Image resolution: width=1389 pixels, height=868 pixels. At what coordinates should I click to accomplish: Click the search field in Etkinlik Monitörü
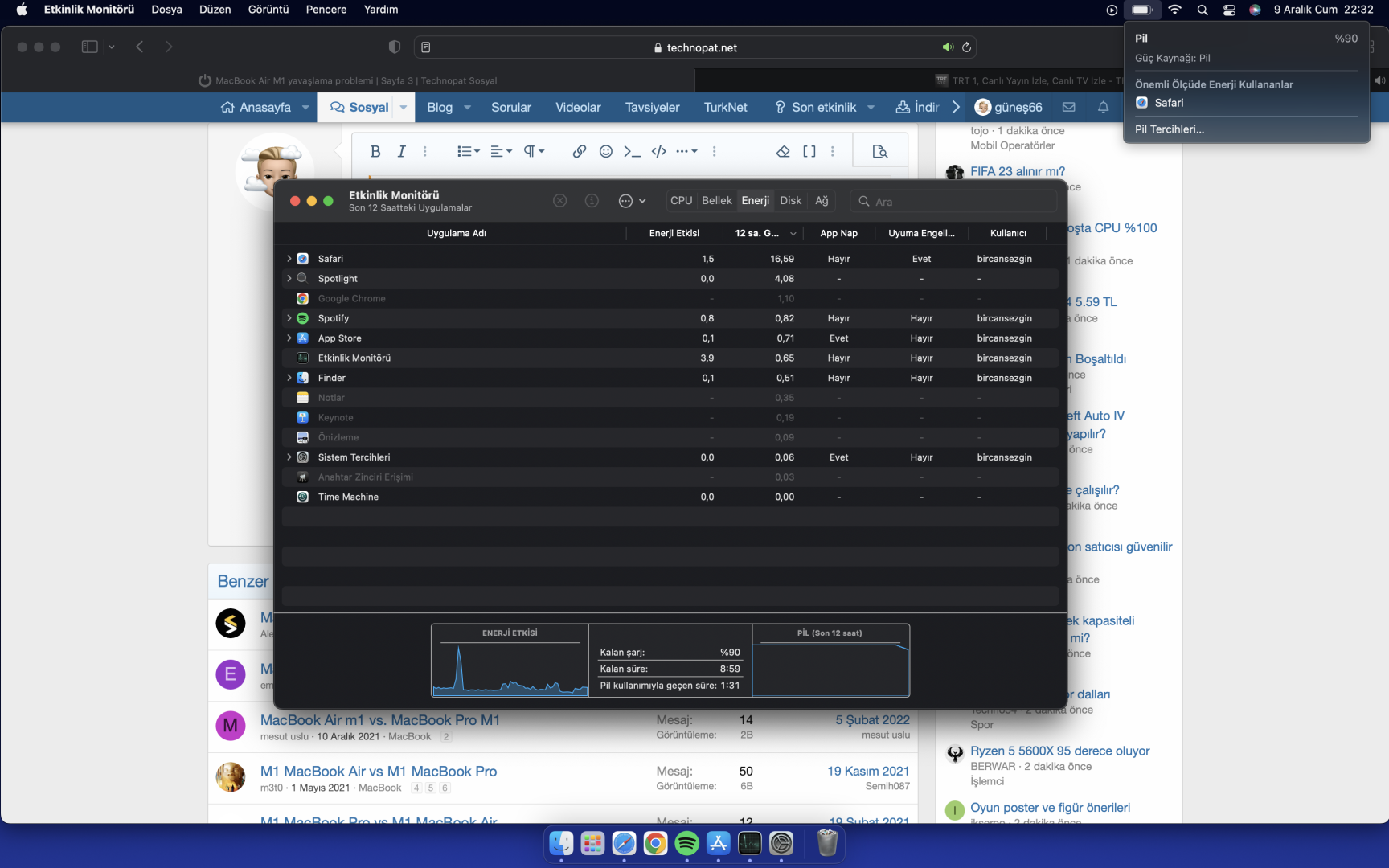(x=954, y=201)
